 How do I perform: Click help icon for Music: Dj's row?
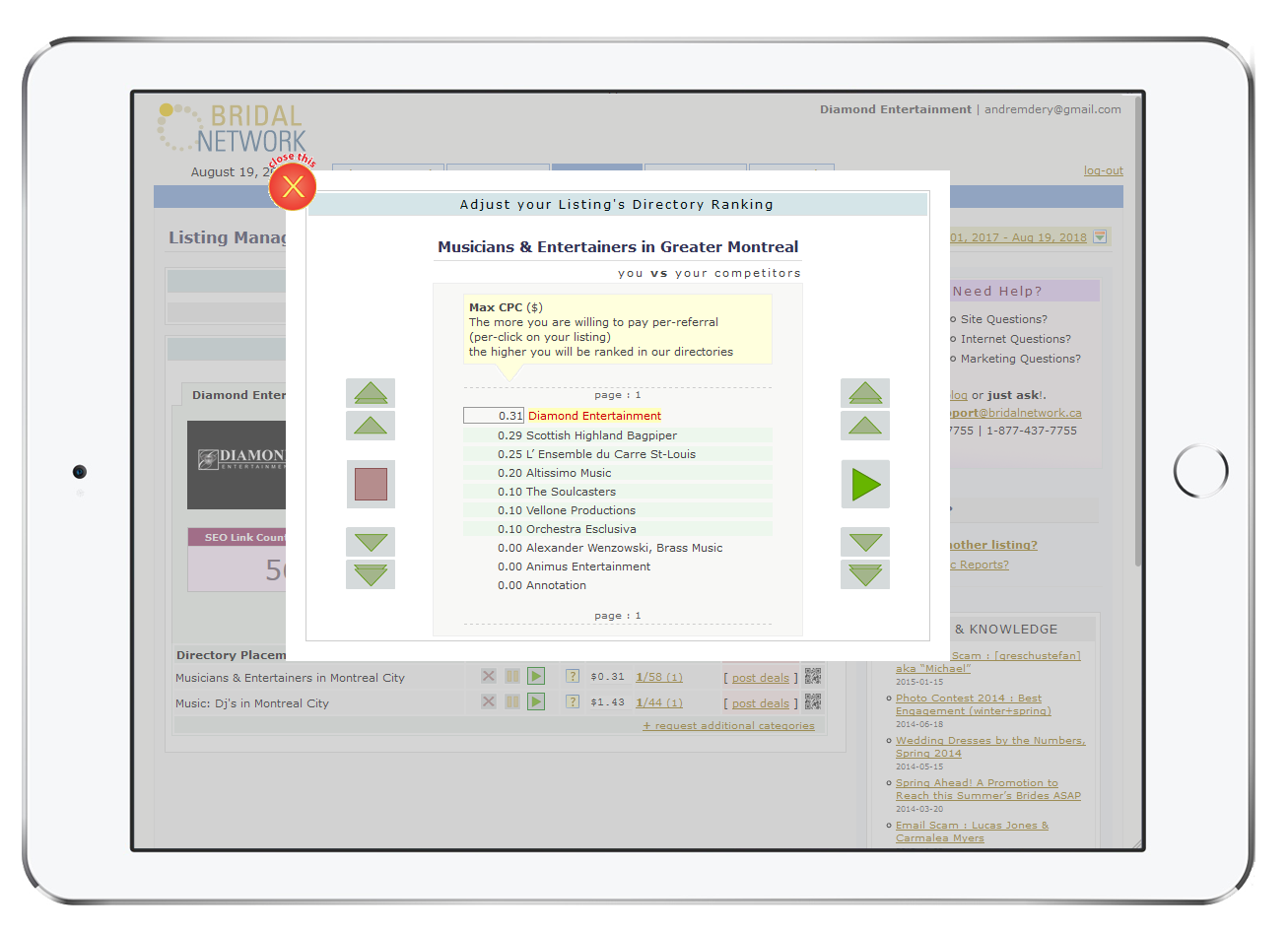coord(573,701)
